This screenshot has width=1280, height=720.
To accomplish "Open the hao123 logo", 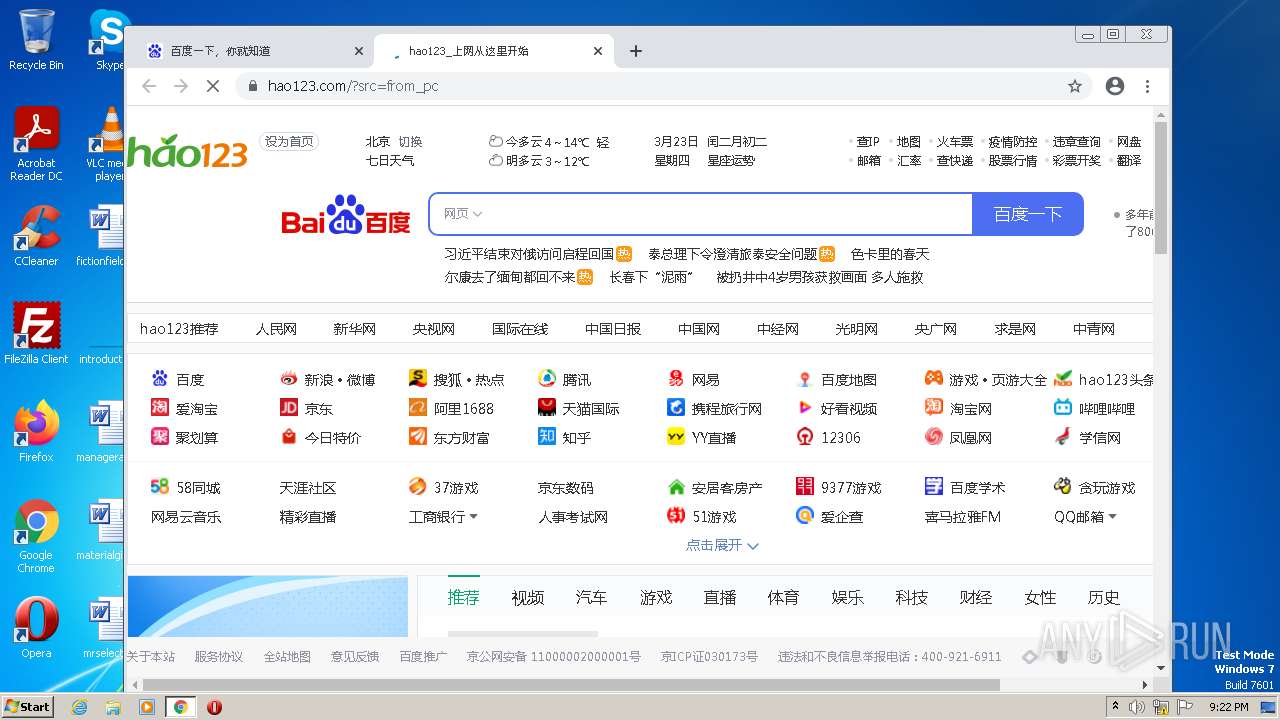I will point(187,151).
